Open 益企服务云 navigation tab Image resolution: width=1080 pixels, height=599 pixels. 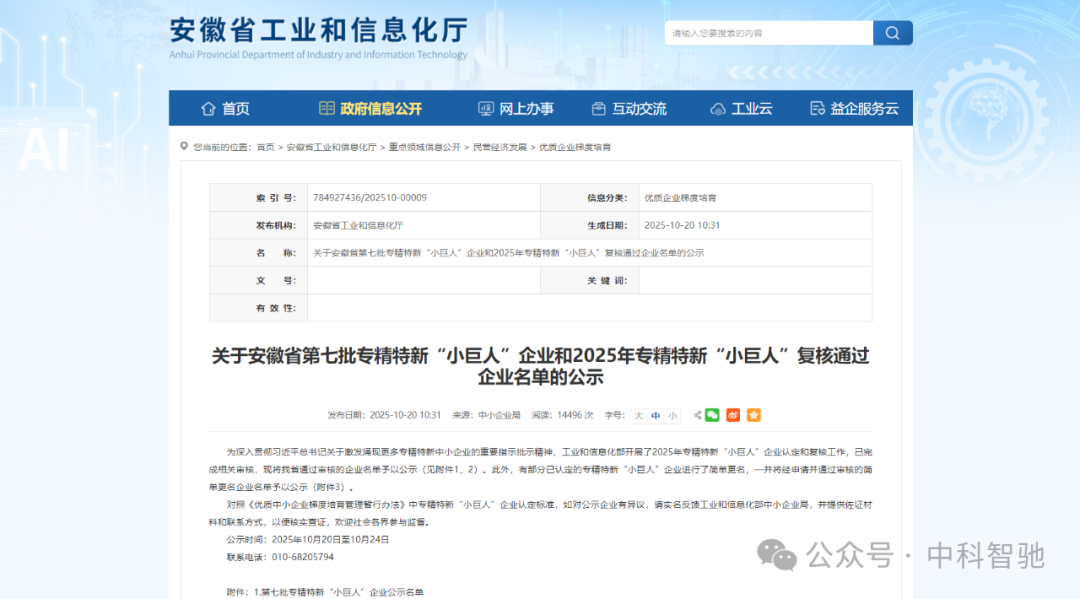click(854, 109)
